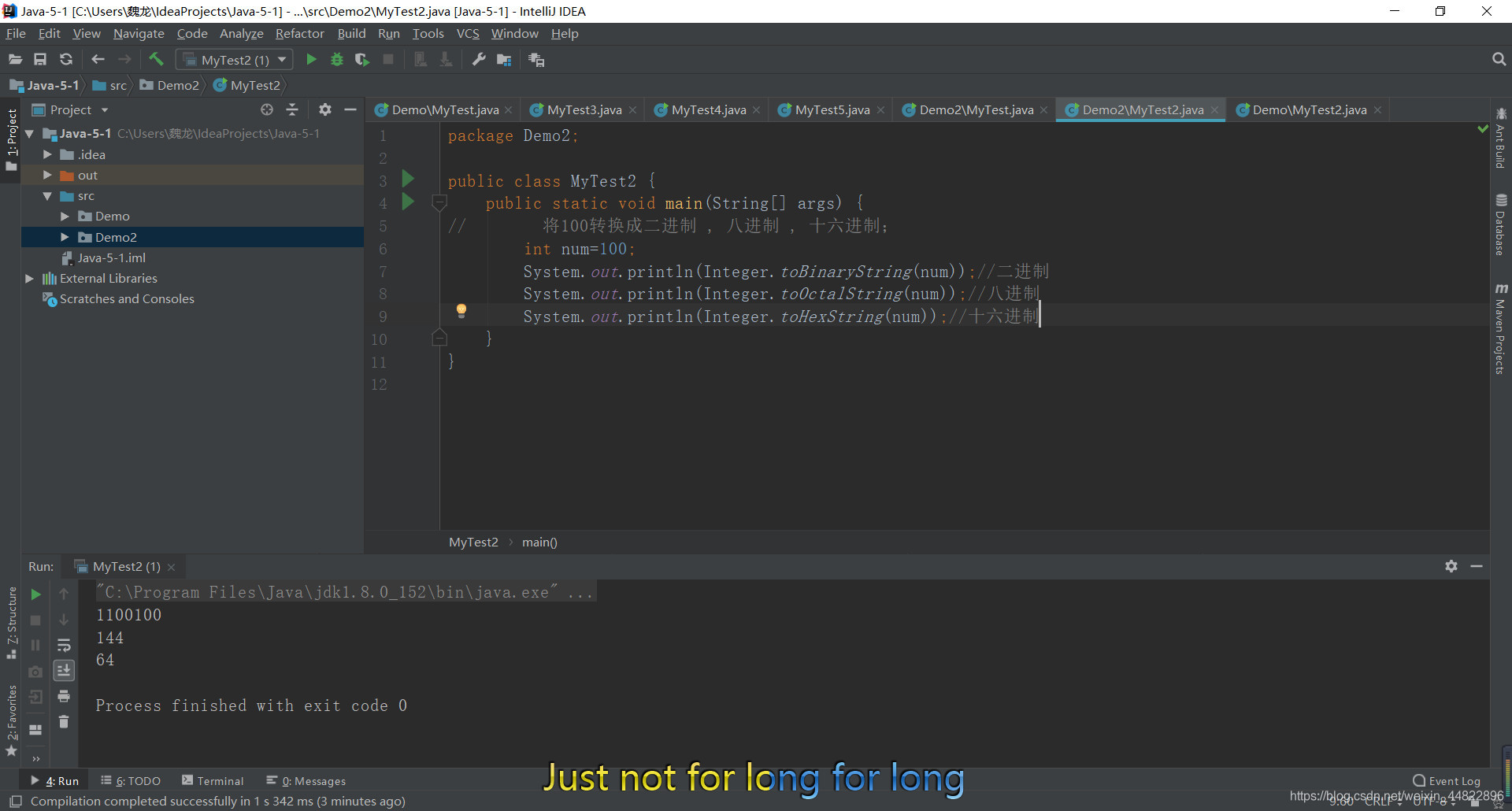Open the Messages tool window
The image size is (1512, 811).
coord(306,781)
